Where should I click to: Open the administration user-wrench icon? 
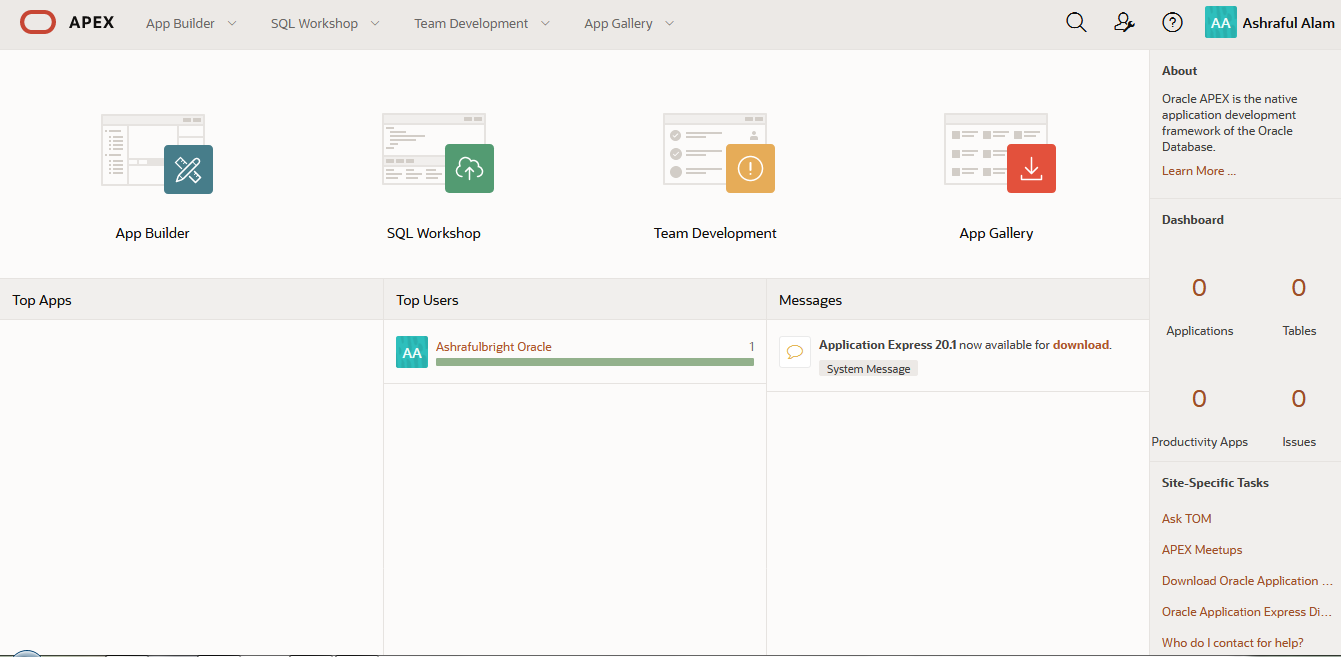pos(1124,23)
